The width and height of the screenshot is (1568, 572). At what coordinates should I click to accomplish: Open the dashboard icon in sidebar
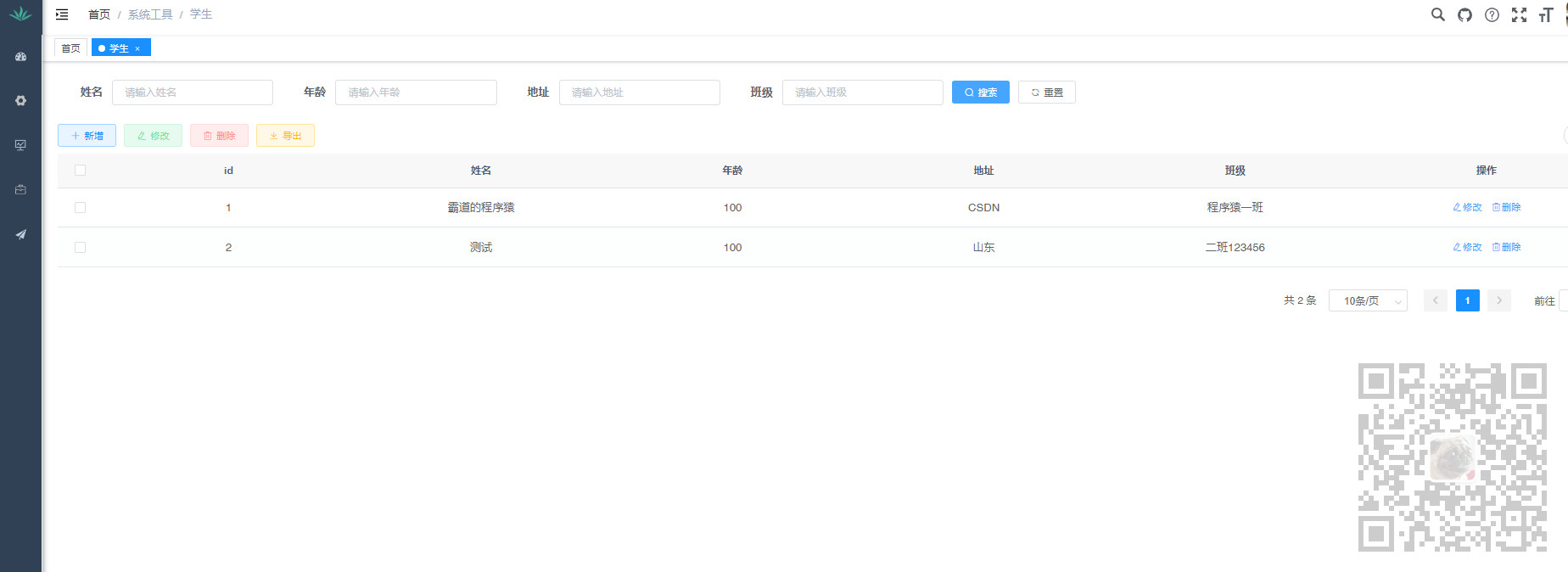tap(20, 57)
